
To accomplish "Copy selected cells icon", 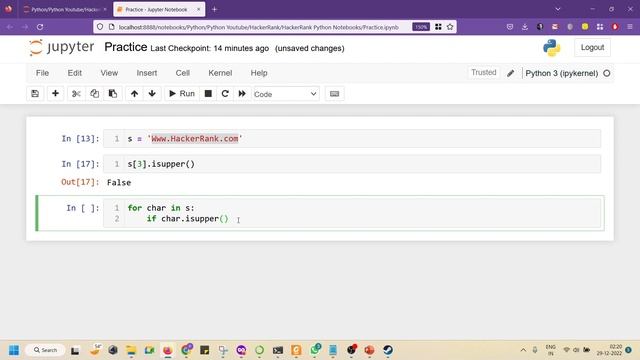I will pyautogui.click(x=94, y=94).
